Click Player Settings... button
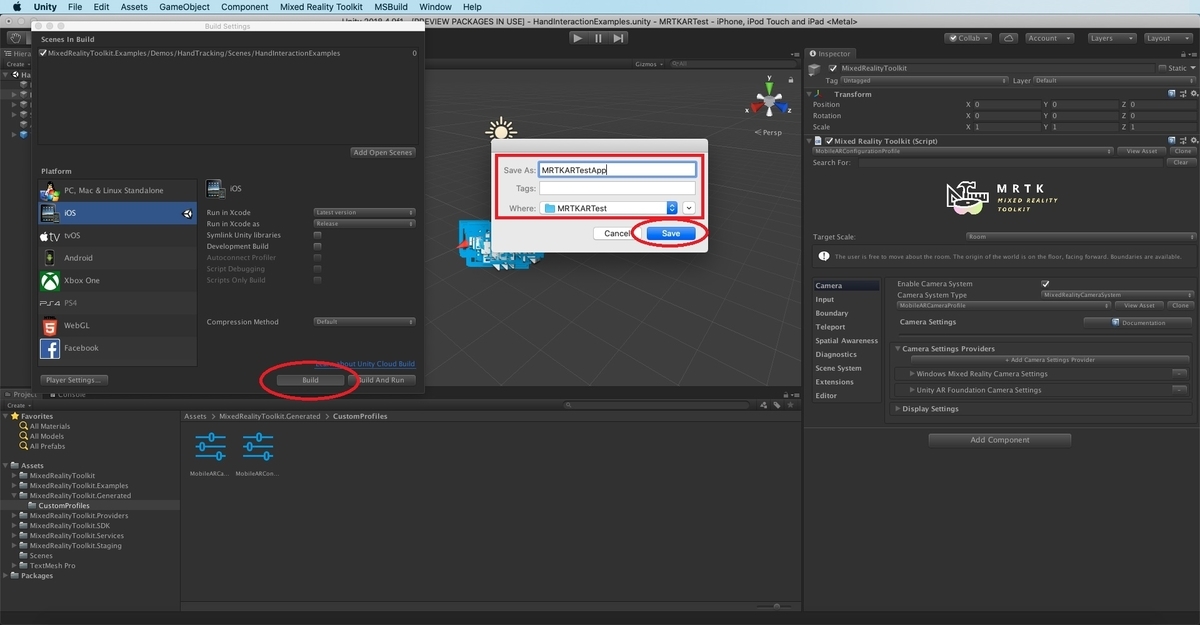Viewport: 1200px width, 625px height. 75,380
